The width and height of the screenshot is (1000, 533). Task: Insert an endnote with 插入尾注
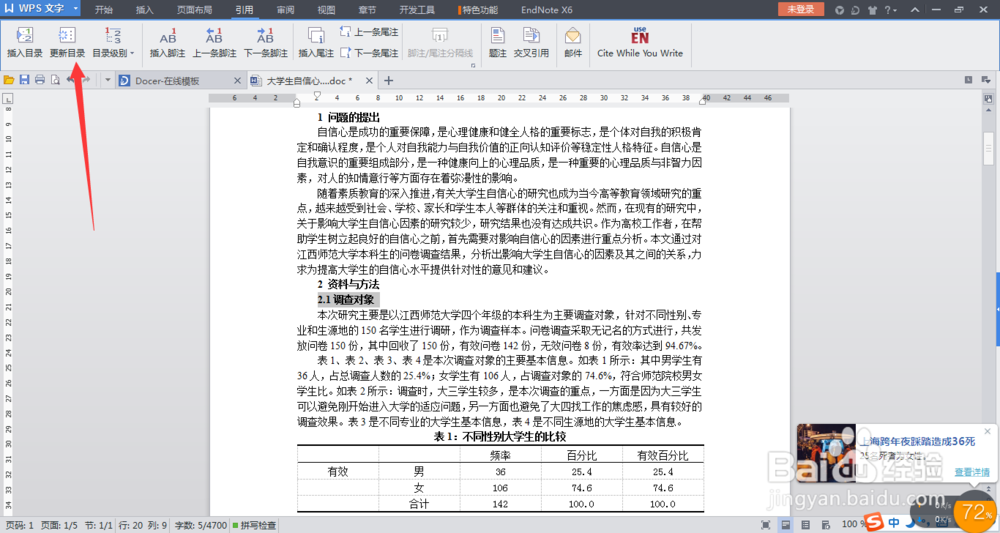(x=316, y=43)
